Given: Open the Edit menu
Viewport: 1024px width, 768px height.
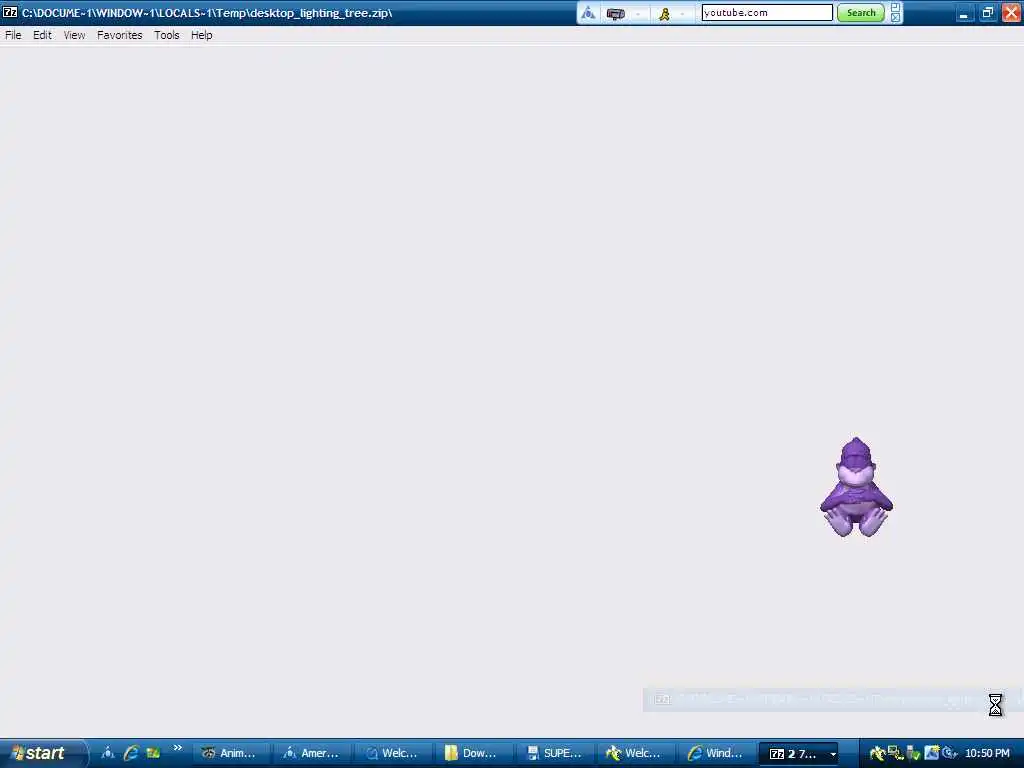Looking at the screenshot, I should [x=42, y=35].
